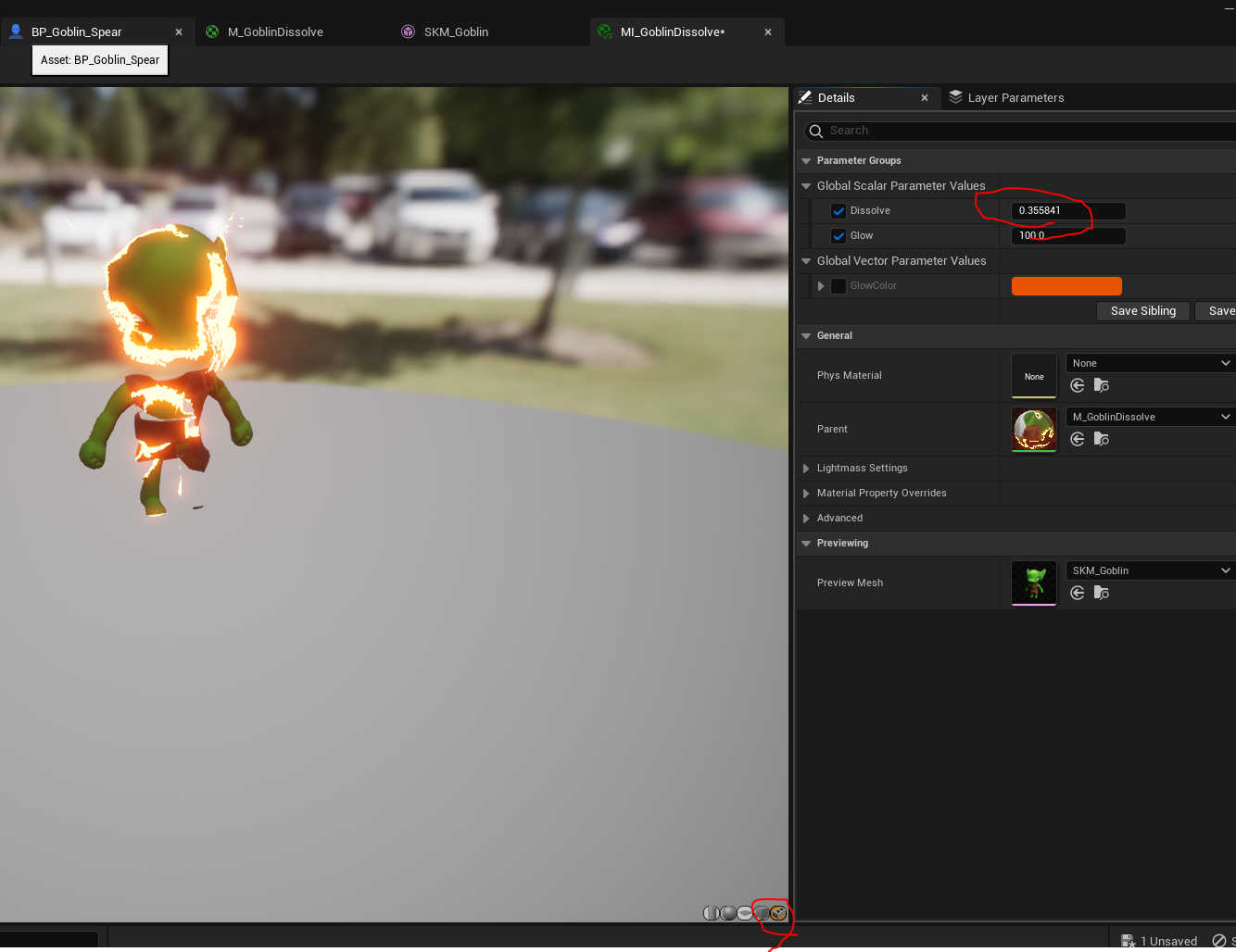
Task: Expand Material Property Overrides
Action: point(806,494)
